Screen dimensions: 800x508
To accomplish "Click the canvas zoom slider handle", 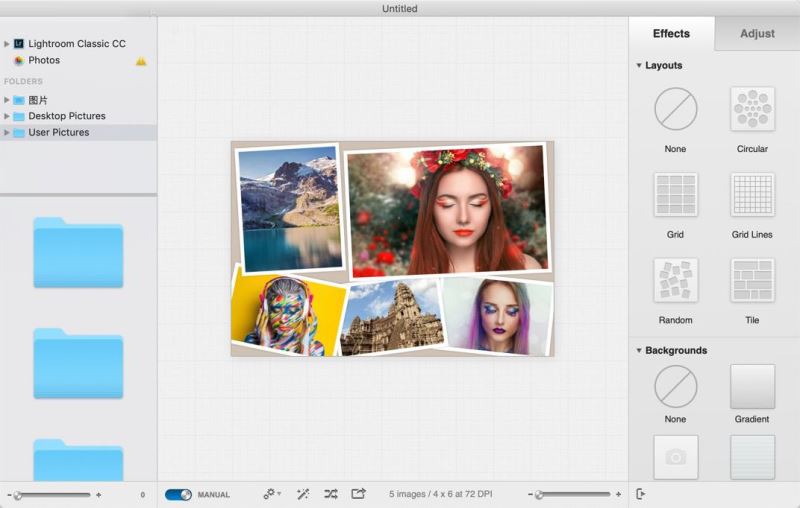I will click(539, 494).
